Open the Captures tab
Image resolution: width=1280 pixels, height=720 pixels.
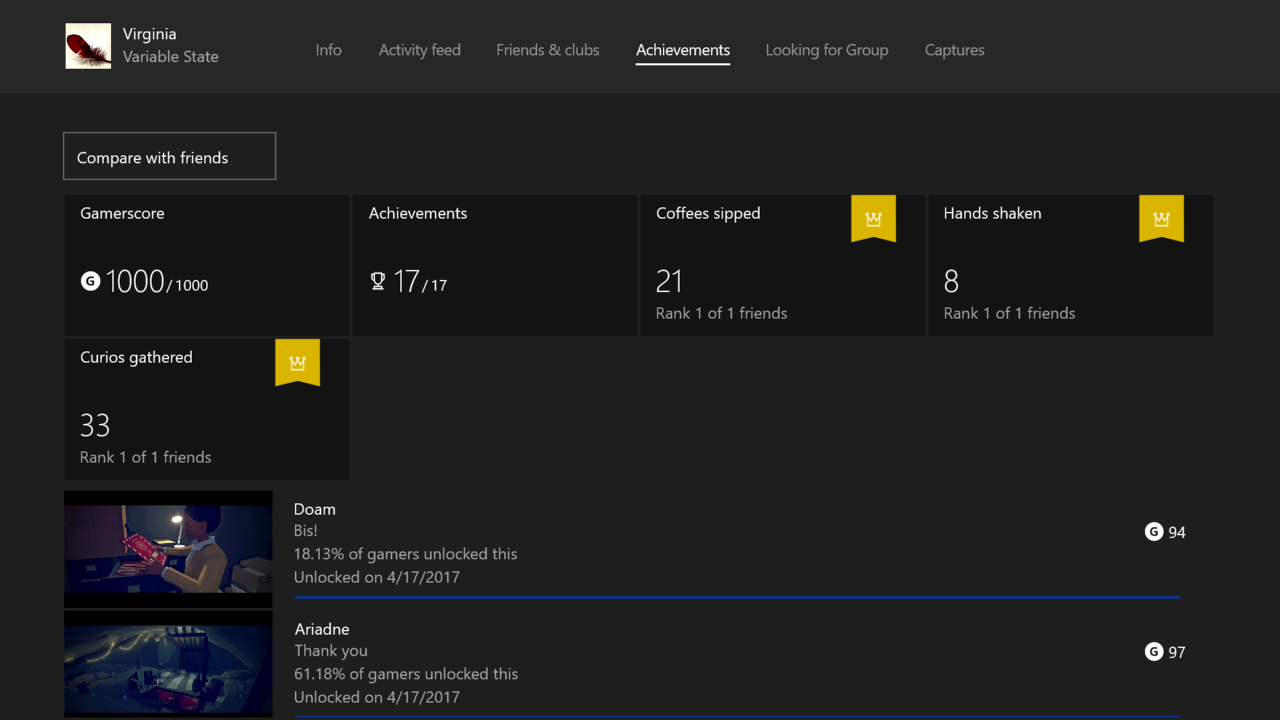pos(955,50)
